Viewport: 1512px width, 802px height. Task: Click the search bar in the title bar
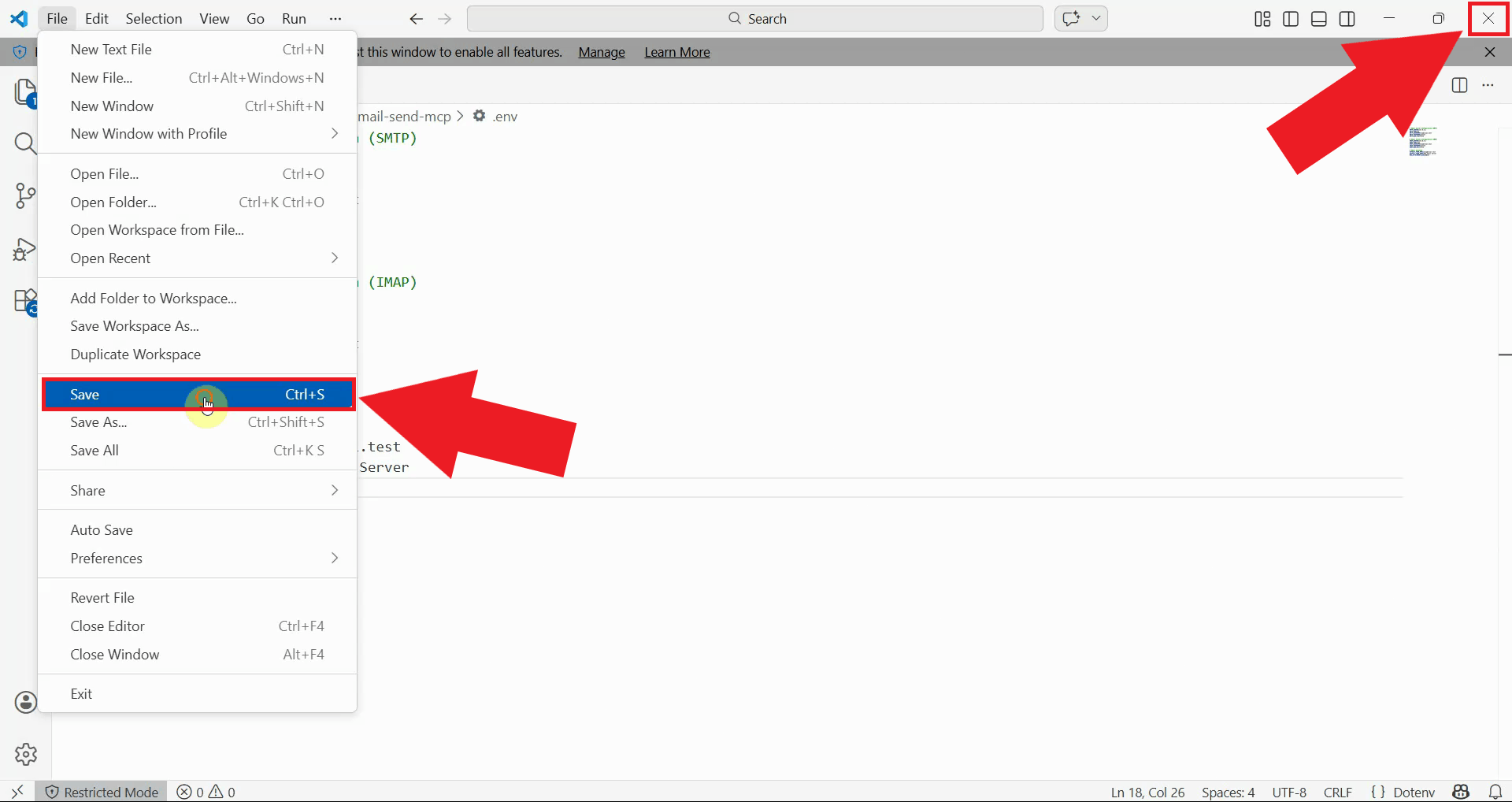click(x=754, y=18)
